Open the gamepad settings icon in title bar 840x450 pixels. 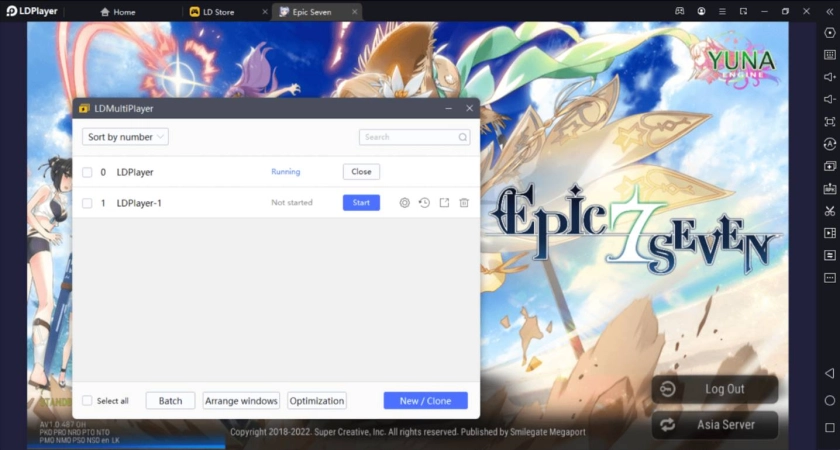tap(679, 11)
